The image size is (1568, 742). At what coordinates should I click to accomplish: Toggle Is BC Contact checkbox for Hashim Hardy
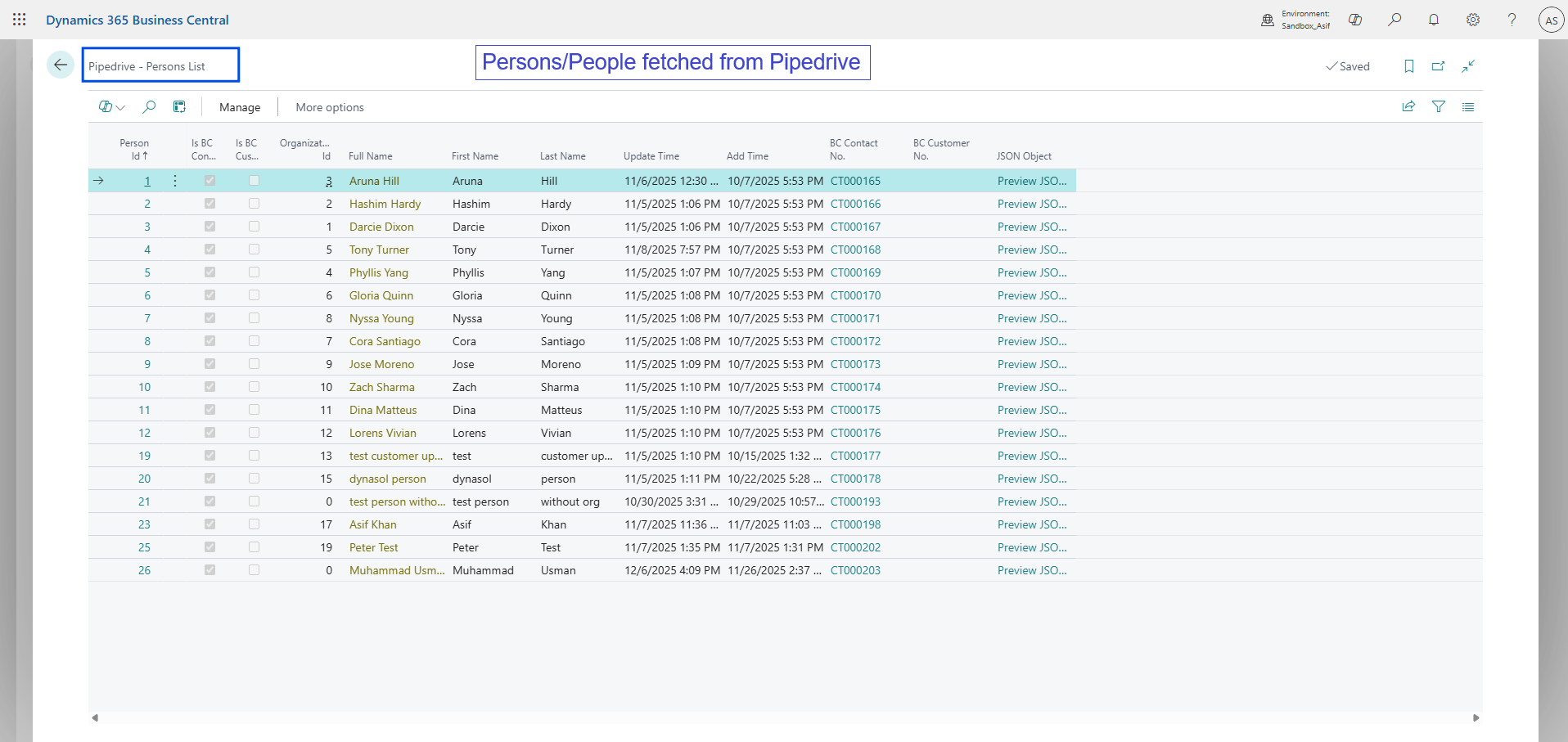pyautogui.click(x=210, y=204)
